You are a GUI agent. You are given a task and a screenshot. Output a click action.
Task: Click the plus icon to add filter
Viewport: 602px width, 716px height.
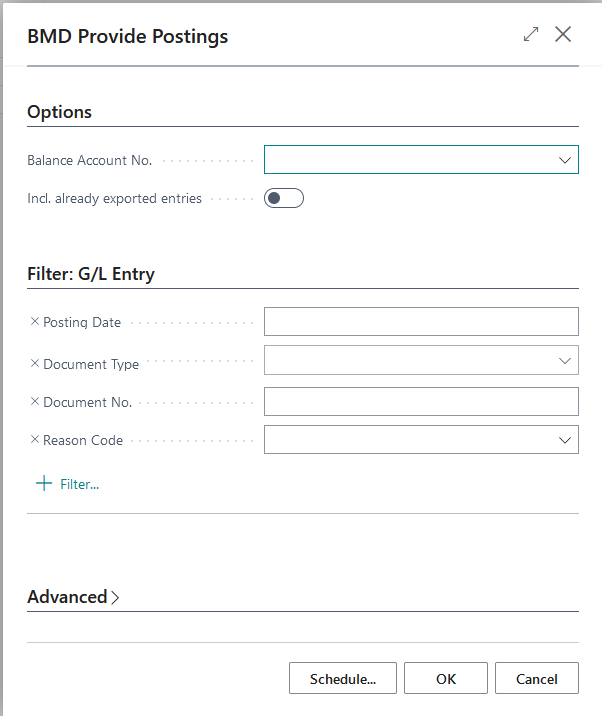coord(44,484)
